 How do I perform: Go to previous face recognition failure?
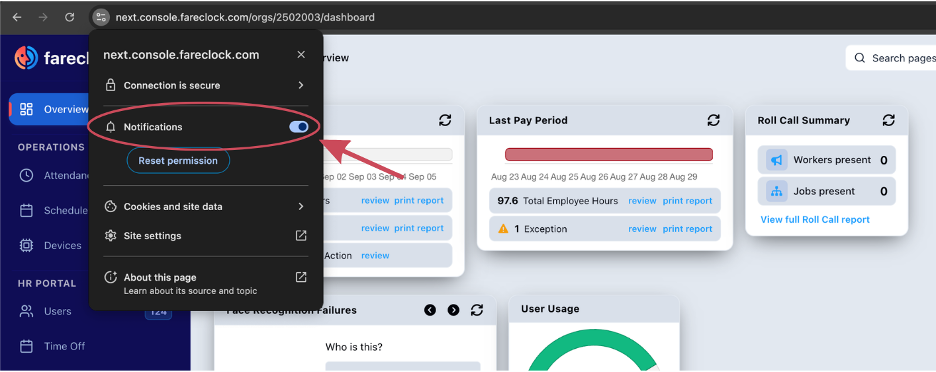pyautogui.click(x=430, y=310)
